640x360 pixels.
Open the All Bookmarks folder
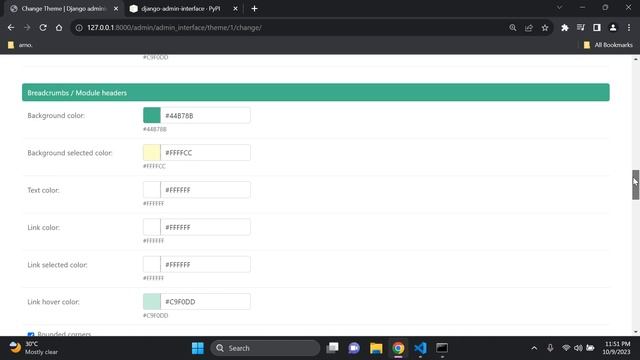pyautogui.click(x=608, y=45)
